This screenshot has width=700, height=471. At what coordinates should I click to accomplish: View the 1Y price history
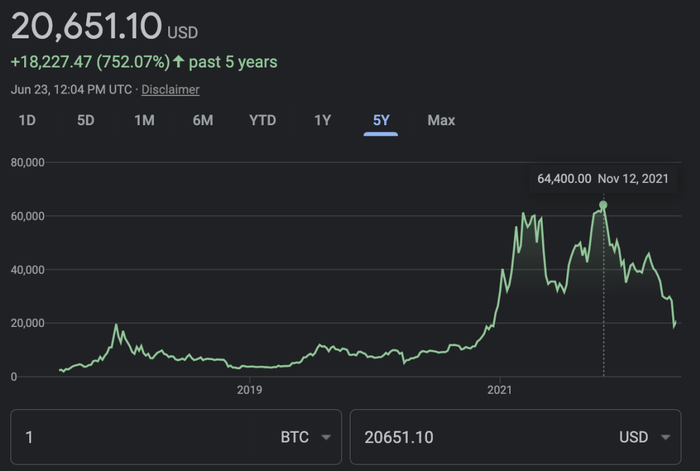[x=322, y=120]
